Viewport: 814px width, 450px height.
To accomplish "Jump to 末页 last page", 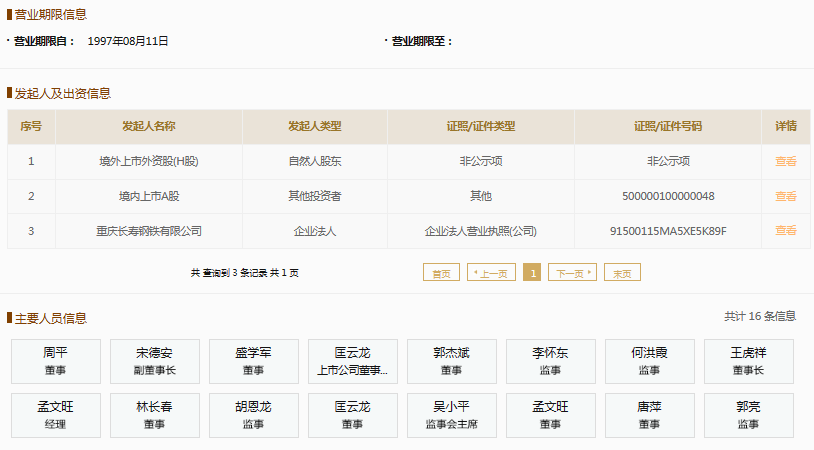I will click(622, 273).
